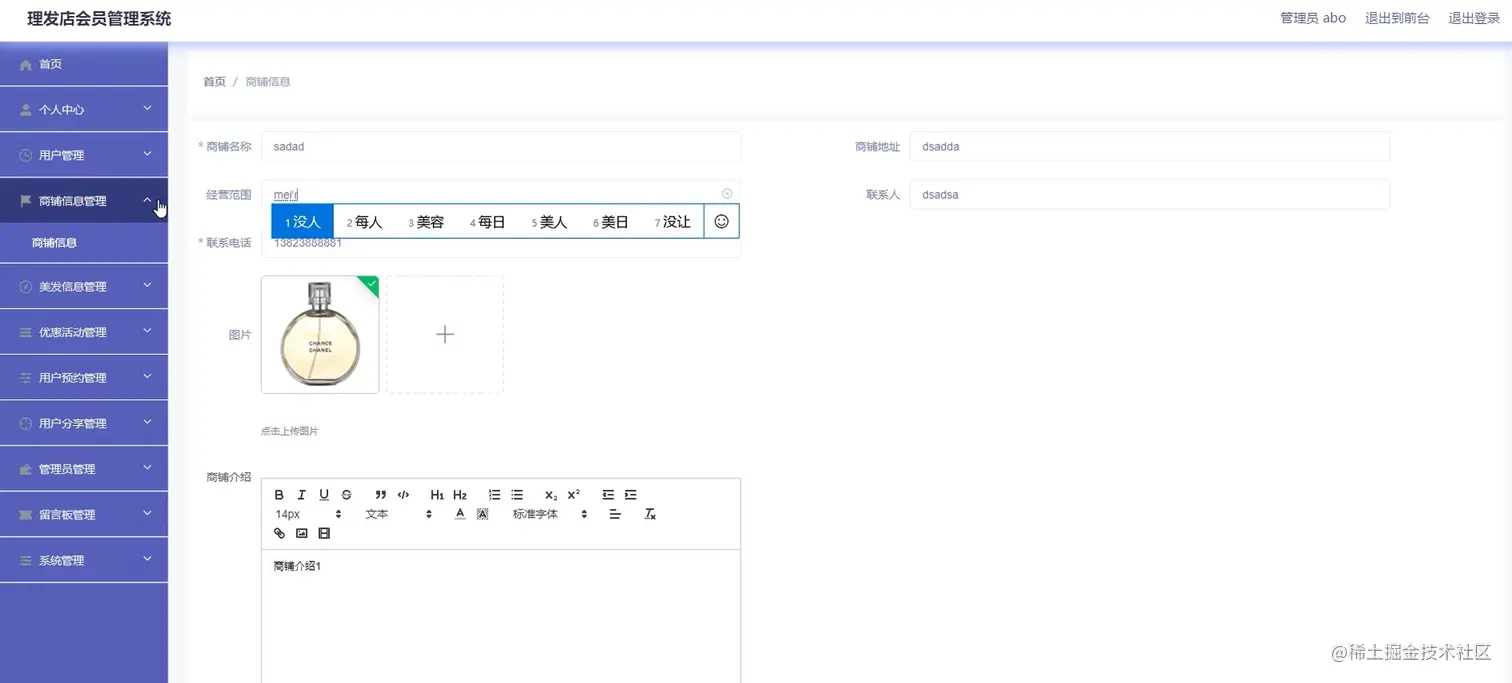1512x683 pixels.
Task: Open the 标准字体 font family dropdown
Action: coord(550,514)
